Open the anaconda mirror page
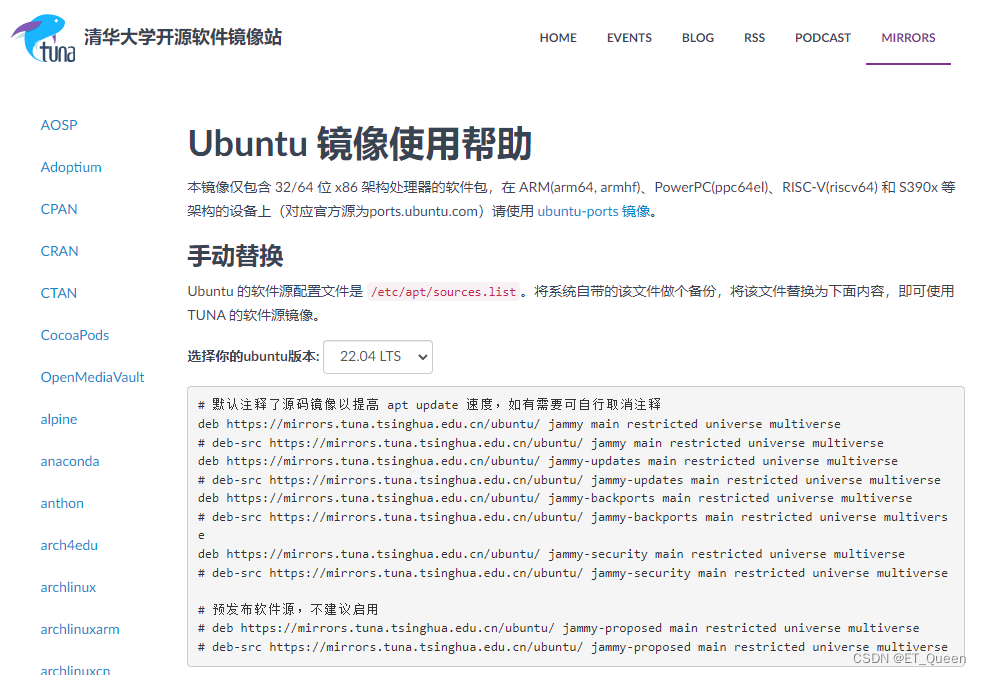The height and width of the screenshot is (675, 981). 69,461
